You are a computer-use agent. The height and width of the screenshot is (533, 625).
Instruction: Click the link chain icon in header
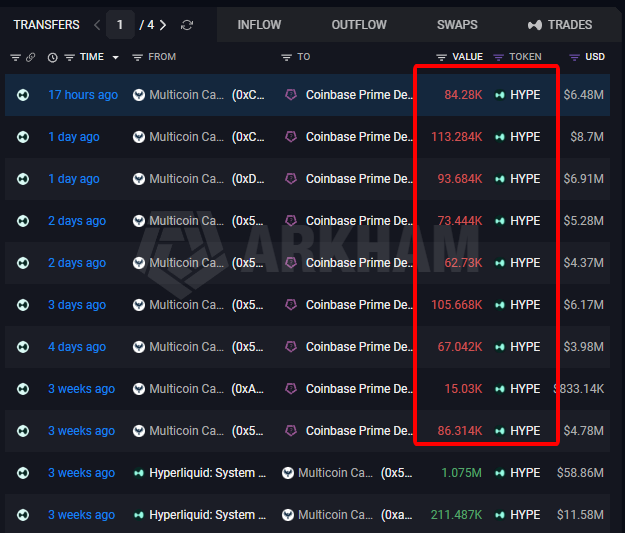coord(30,57)
